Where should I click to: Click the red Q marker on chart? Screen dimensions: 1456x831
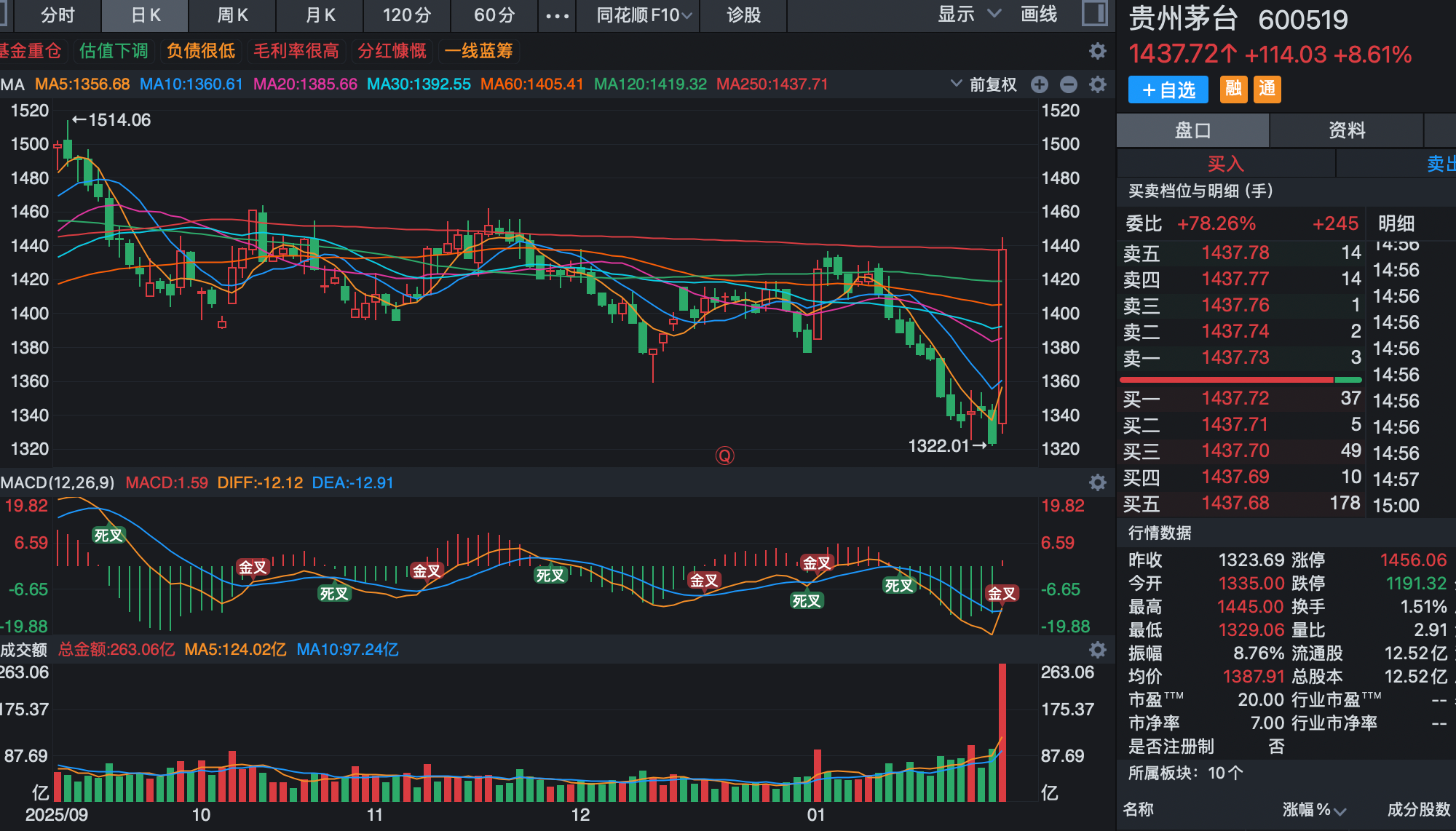tap(724, 456)
